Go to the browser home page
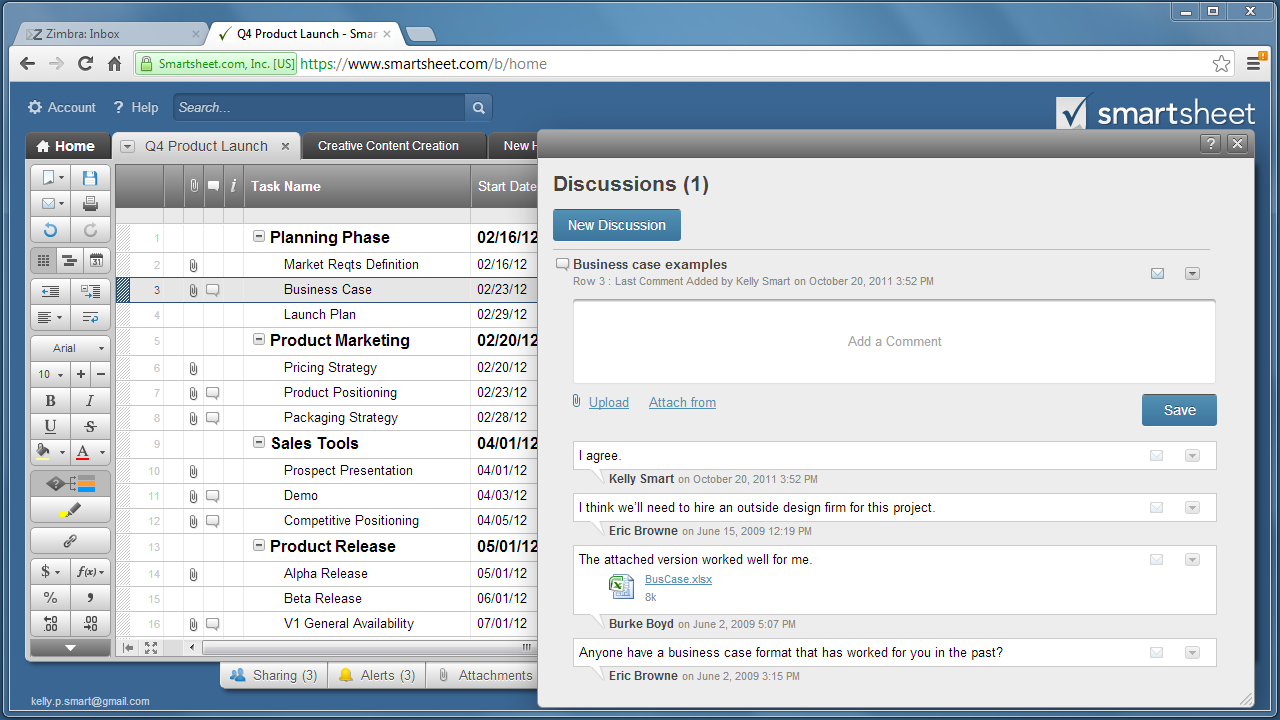This screenshot has height=720, width=1280. click(115, 64)
